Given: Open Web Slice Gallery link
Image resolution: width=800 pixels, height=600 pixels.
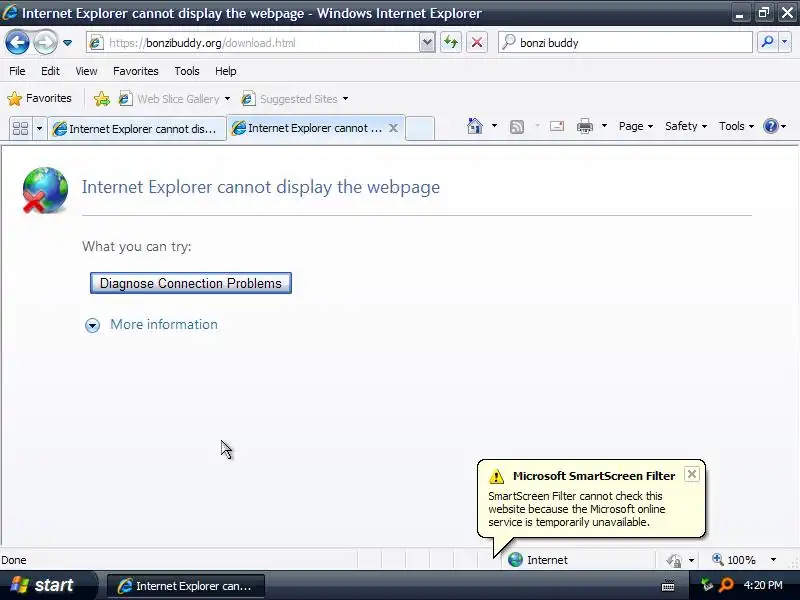Looking at the screenshot, I should click(169, 98).
